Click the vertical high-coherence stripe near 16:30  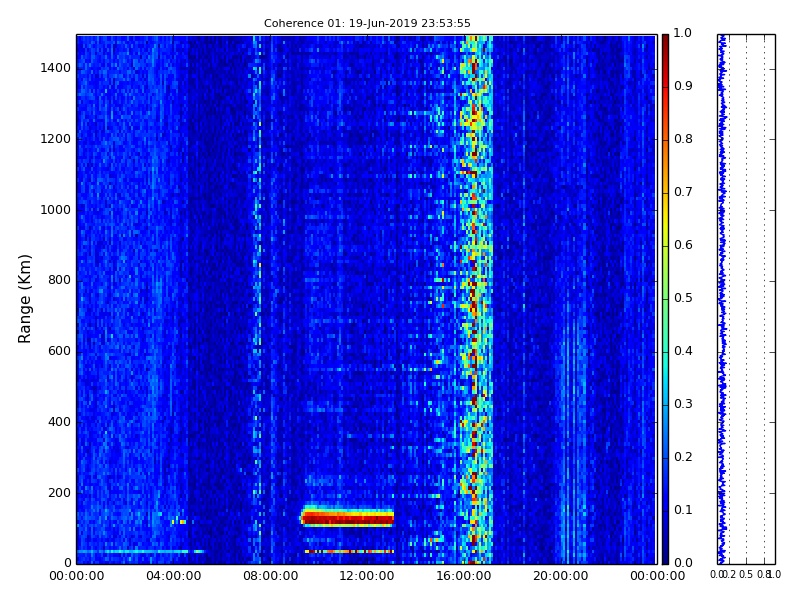click(x=474, y=299)
